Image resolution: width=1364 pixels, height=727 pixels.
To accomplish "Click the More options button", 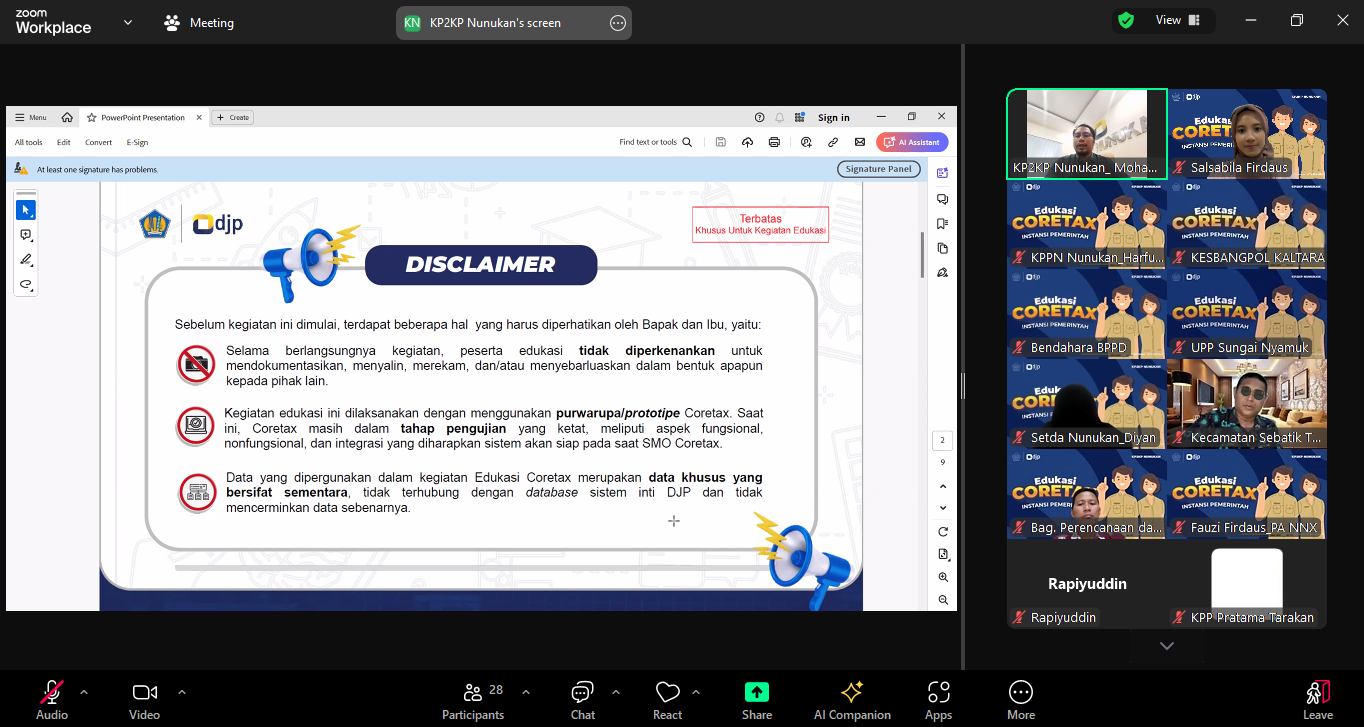I will (1020, 698).
